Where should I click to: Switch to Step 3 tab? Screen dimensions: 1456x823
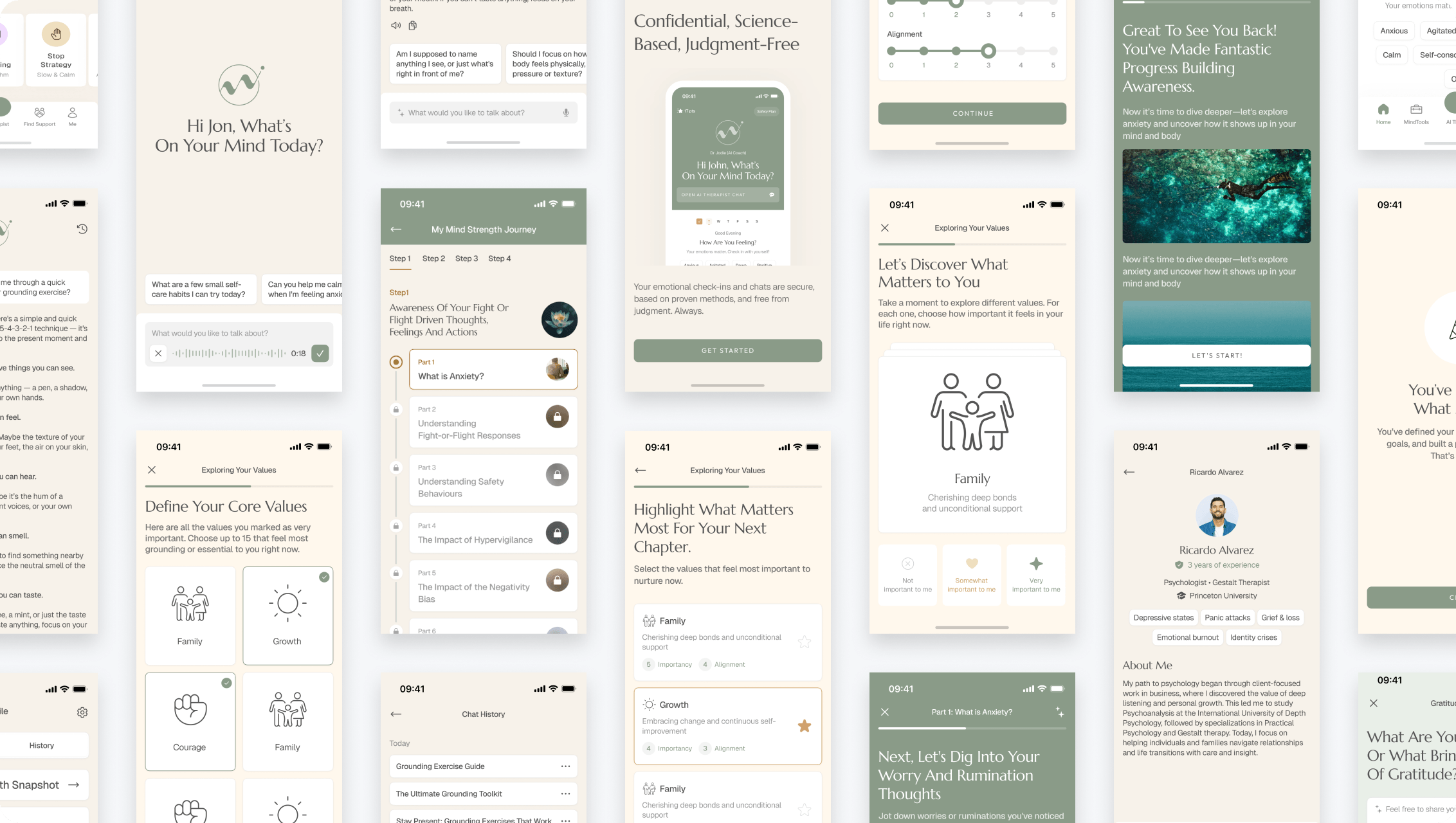point(466,258)
